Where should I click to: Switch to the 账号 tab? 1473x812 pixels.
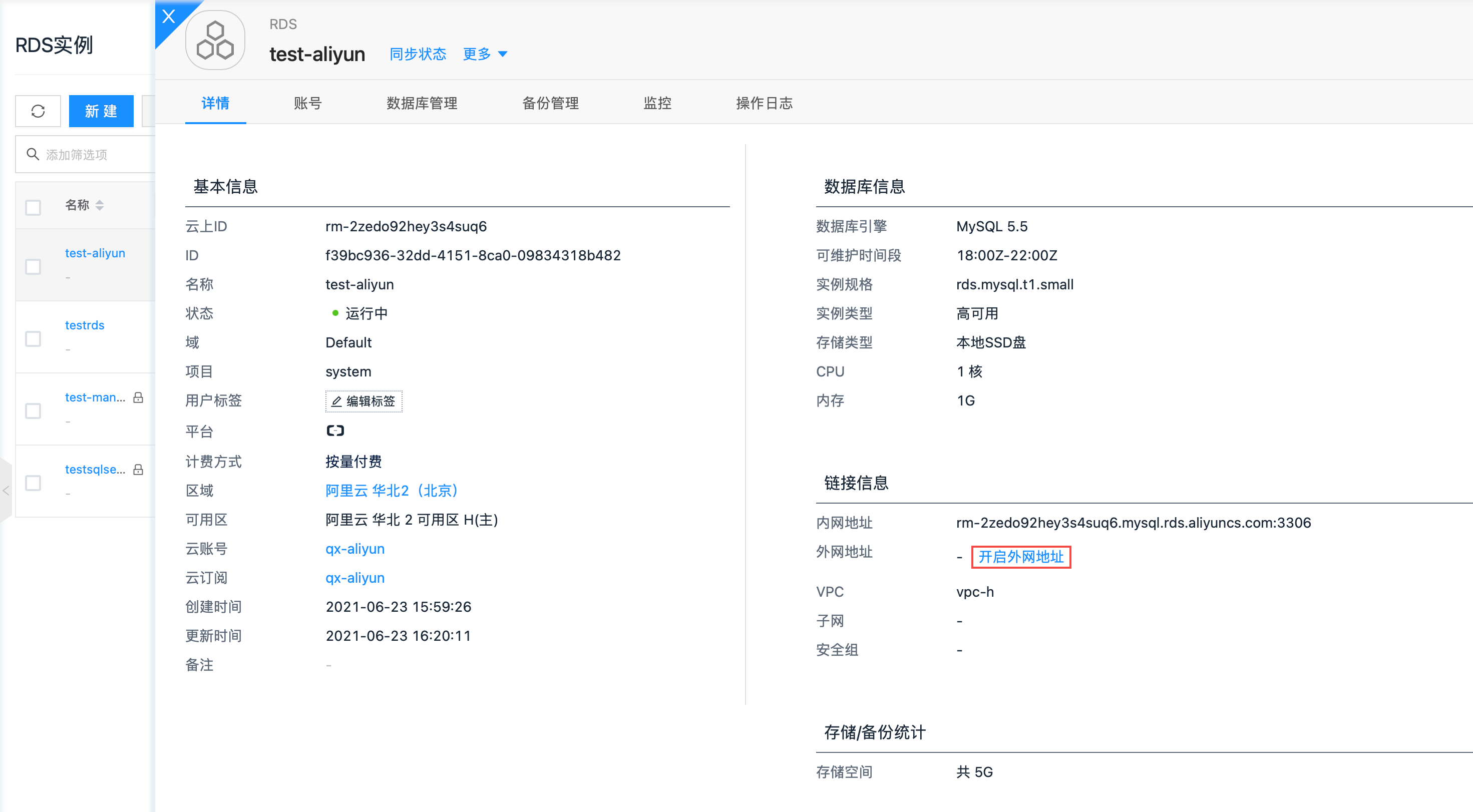[x=307, y=103]
